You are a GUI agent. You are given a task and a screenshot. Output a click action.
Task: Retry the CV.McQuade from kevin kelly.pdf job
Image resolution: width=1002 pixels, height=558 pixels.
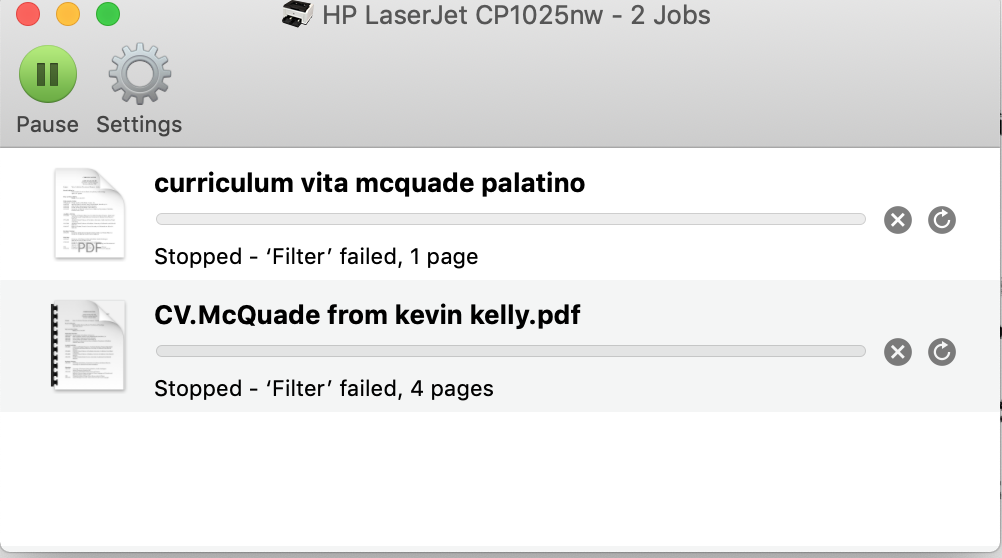942,352
